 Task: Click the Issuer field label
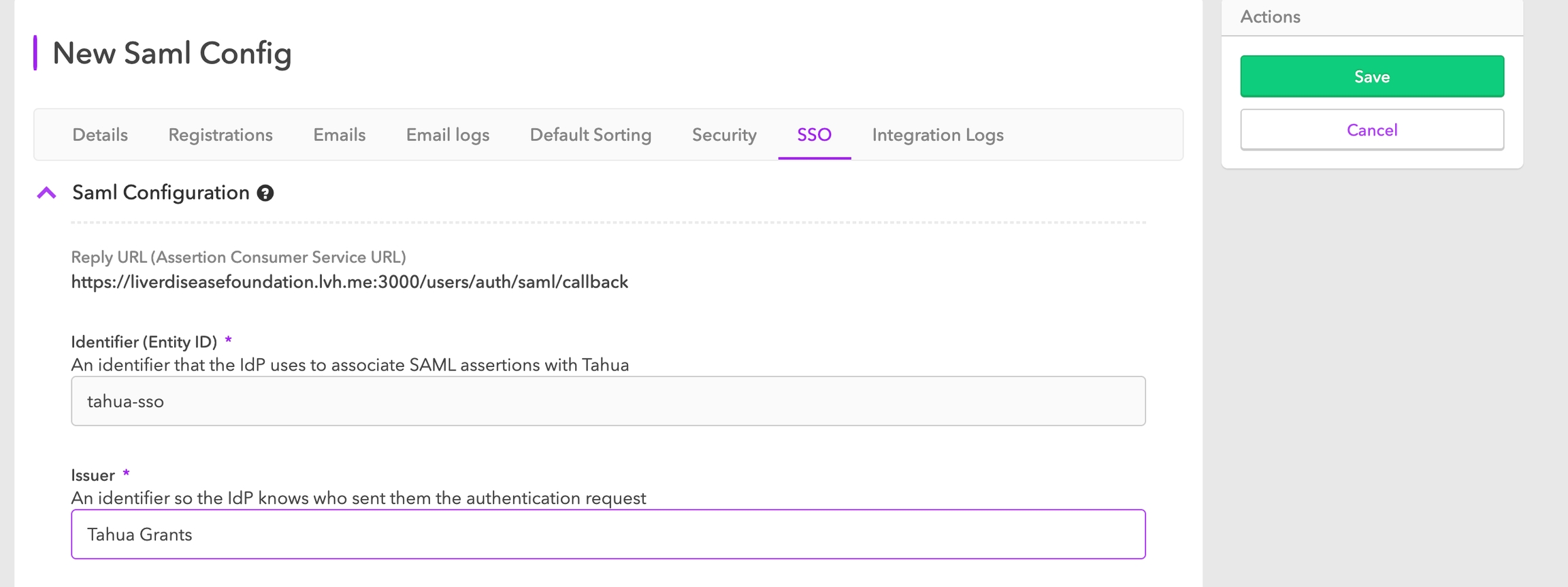pyautogui.click(x=93, y=475)
